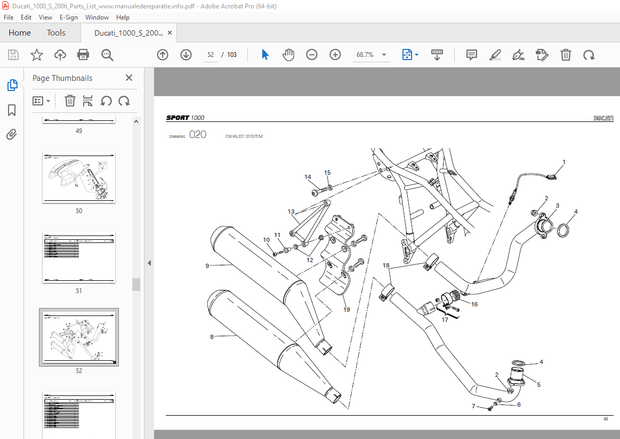The image size is (620, 439).
Task: Click part number 19 label in diagram
Action: click(x=346, y=309)
